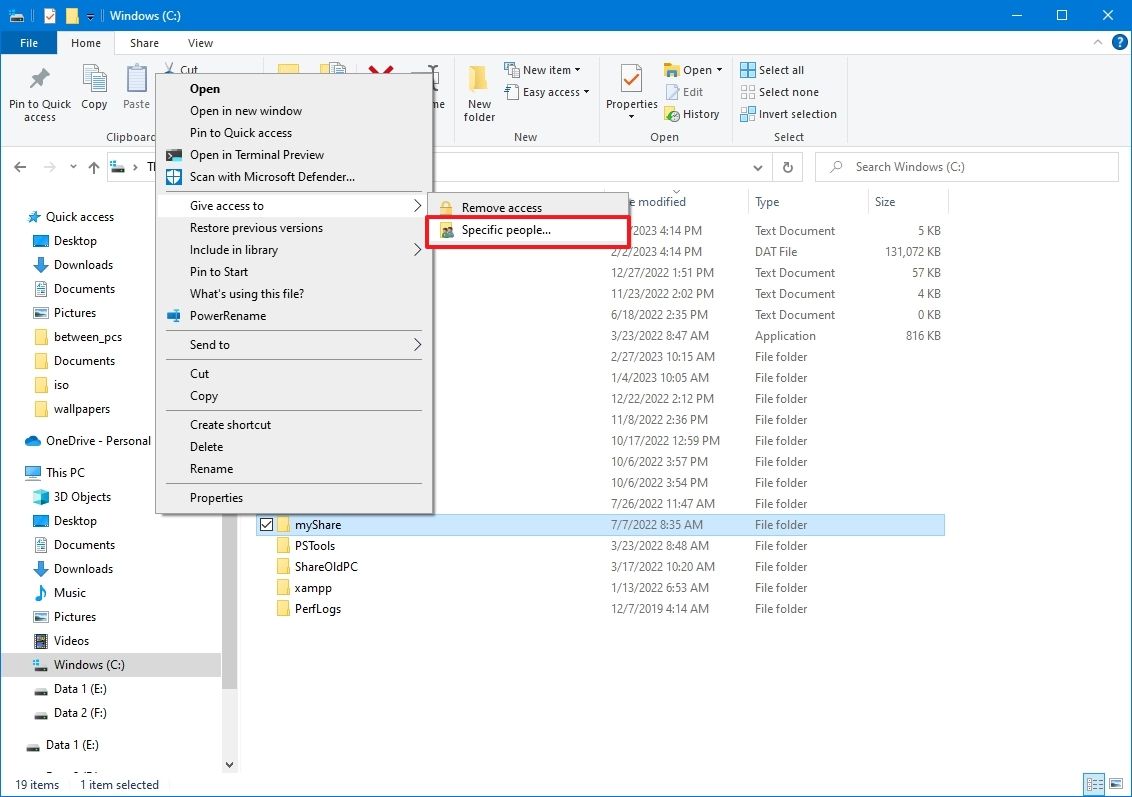The image size is (1132, 797).
Task: Open item History from the ribbon
Action: [x=693, y=113]
